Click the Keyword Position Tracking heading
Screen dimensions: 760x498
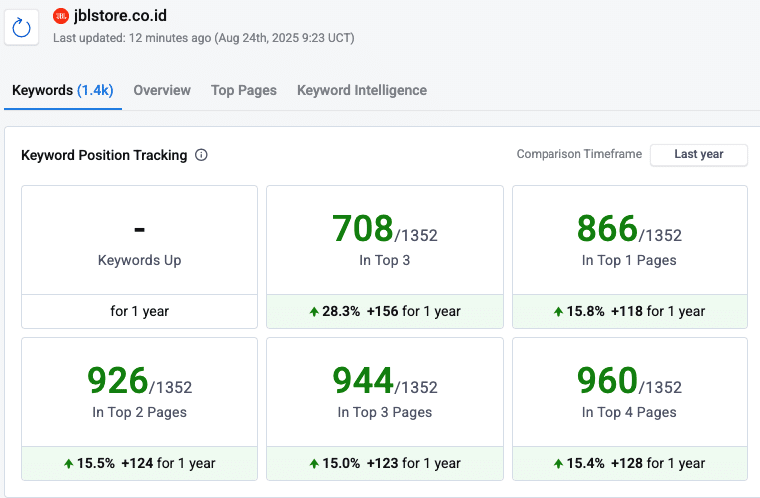104,155
